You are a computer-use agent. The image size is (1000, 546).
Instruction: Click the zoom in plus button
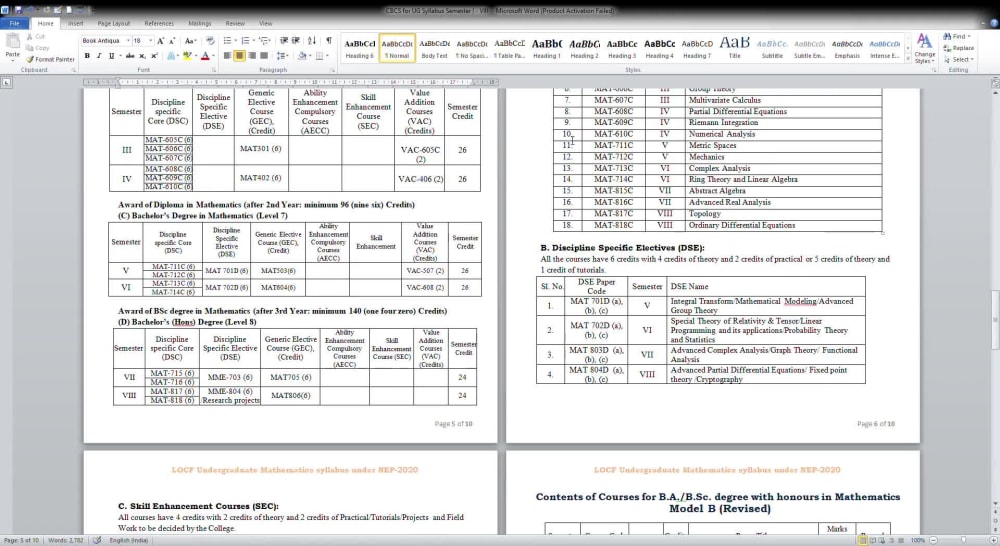pyautogui.click(x=992, y=540)
